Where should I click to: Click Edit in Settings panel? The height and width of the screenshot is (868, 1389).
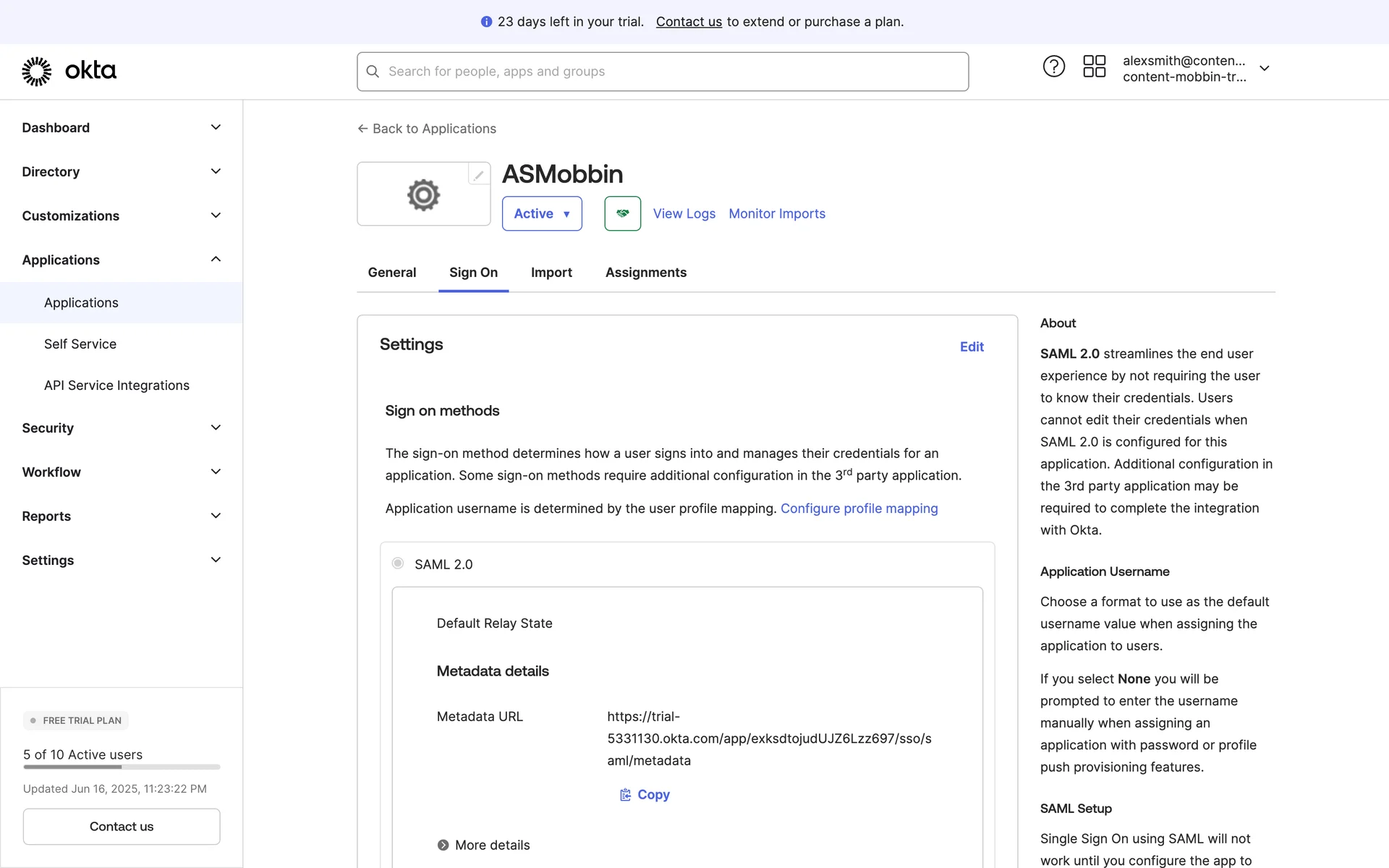click(x=971, y=347)
